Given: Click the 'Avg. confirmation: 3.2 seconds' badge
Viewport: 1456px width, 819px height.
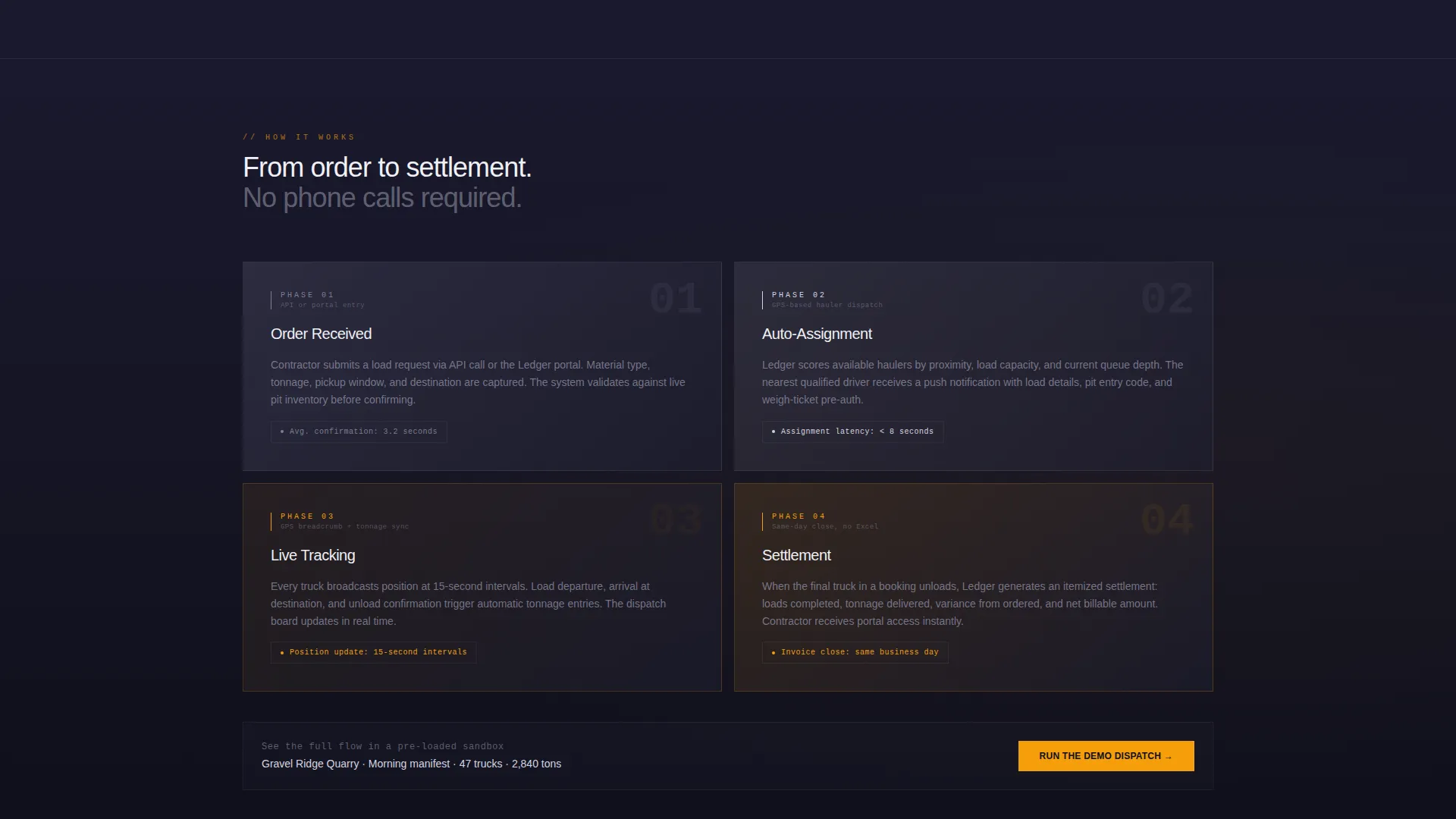Looking at the screenshot, I should (359, 431).
